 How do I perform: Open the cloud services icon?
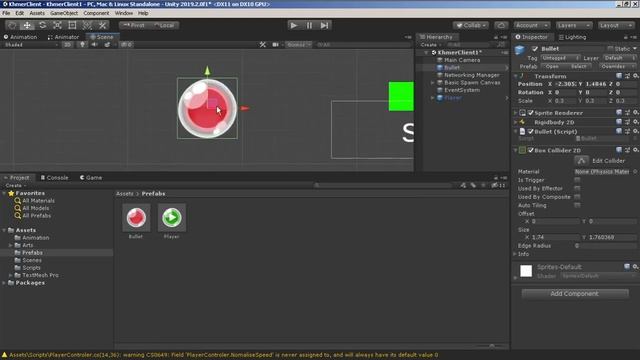pos(501,25)
